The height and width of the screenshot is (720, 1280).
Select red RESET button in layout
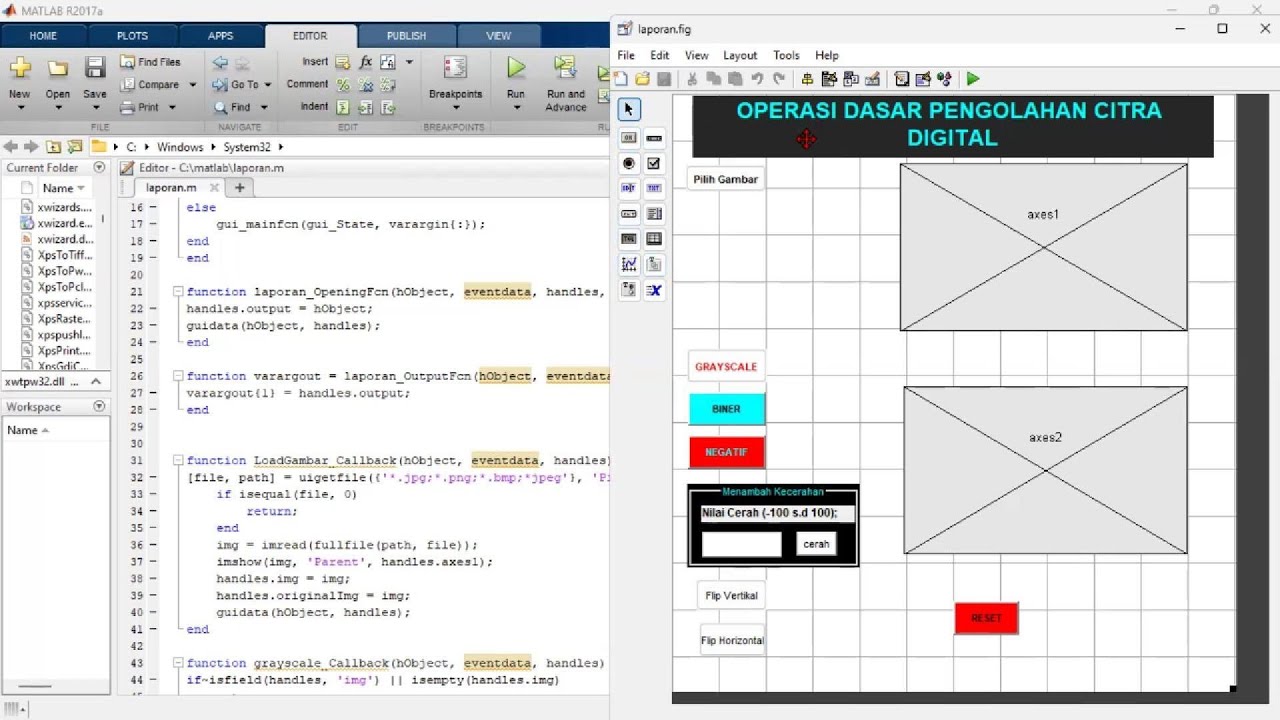coord(986,618)
